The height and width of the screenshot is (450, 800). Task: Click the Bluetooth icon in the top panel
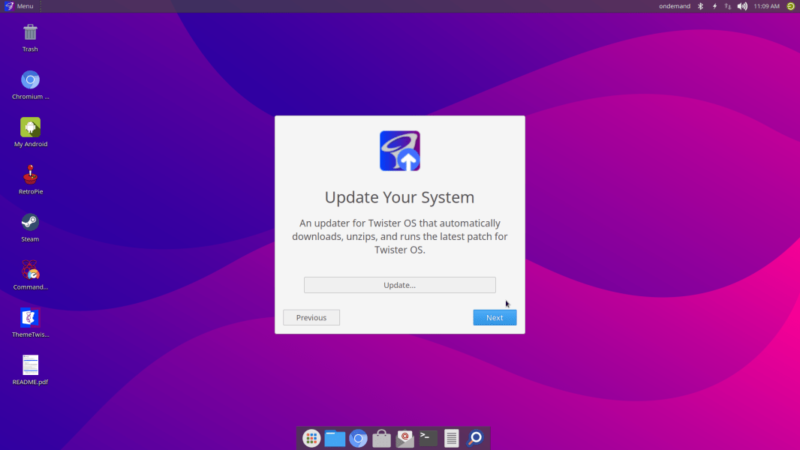click(701, 6)
